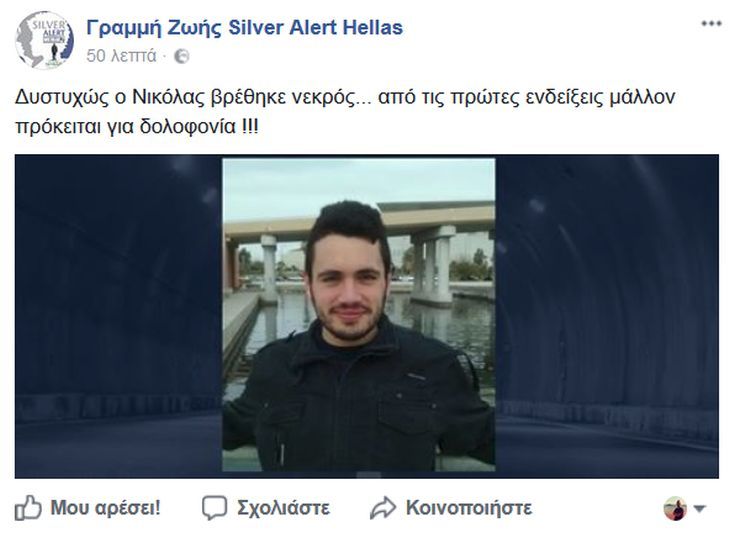Click the speech bubble comment icon
The width and height of the screenshot is (735, 533).
215,508
